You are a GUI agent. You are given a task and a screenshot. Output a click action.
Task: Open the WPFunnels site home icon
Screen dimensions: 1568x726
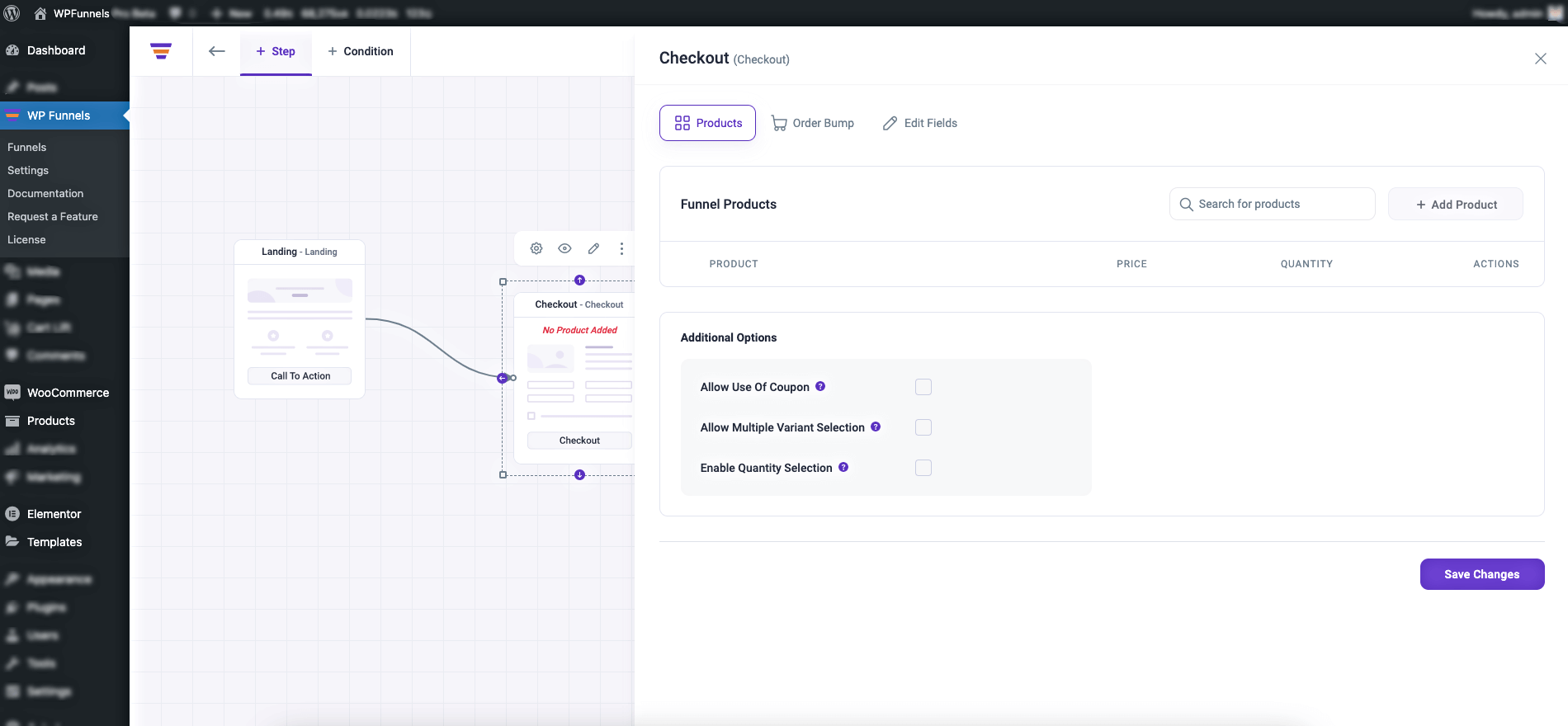(x=40, y=13)
